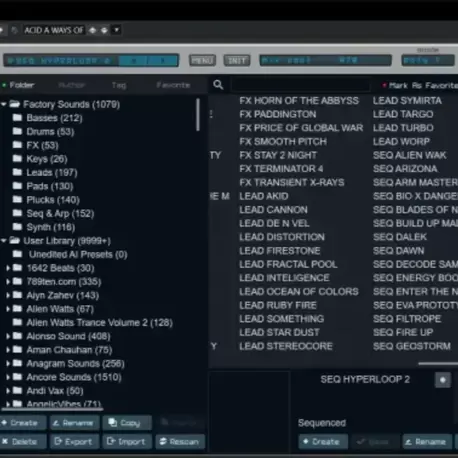Image resolution: width=458 pixels, height=458 pixels.
Task: Click the INIT button
Action: click(x=237, y=61)
